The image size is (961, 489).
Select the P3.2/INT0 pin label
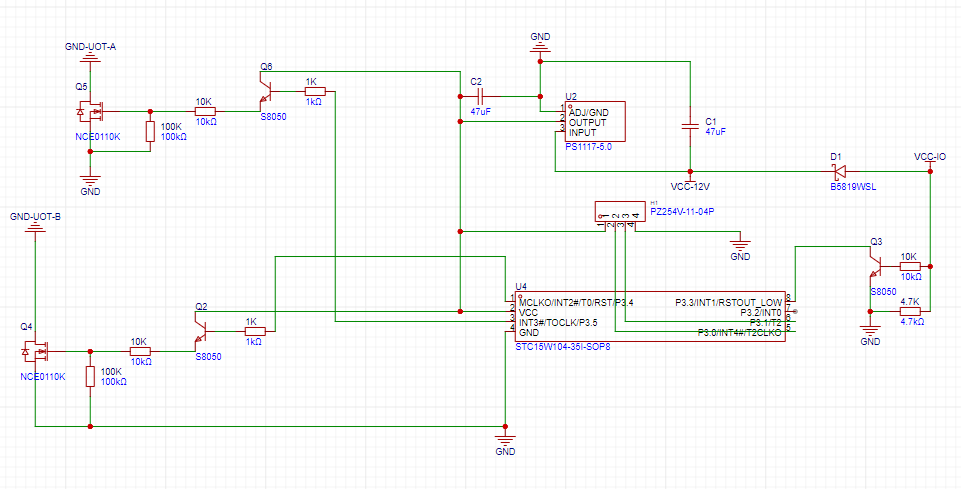761,312
